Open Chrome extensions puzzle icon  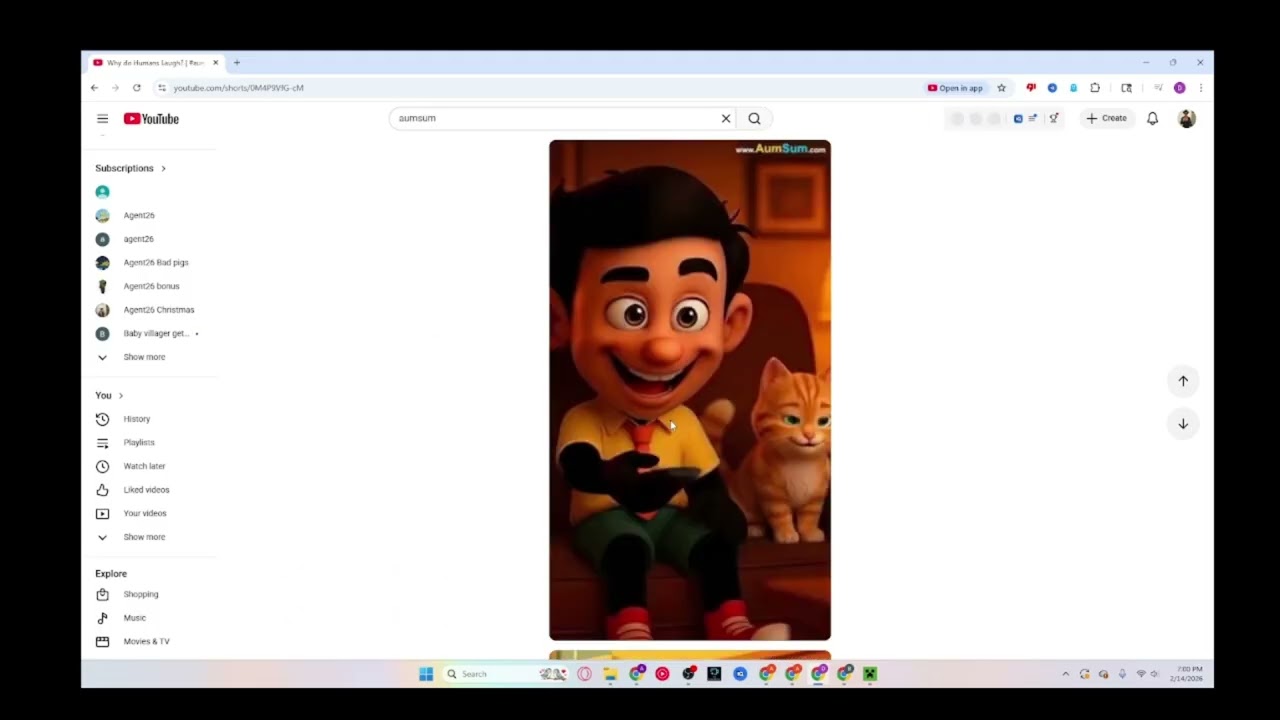pyautogui.click(x=1095, y=88)
